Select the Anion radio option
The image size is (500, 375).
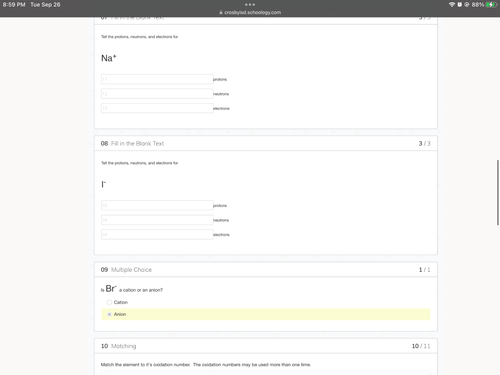(x=109, y=314)
